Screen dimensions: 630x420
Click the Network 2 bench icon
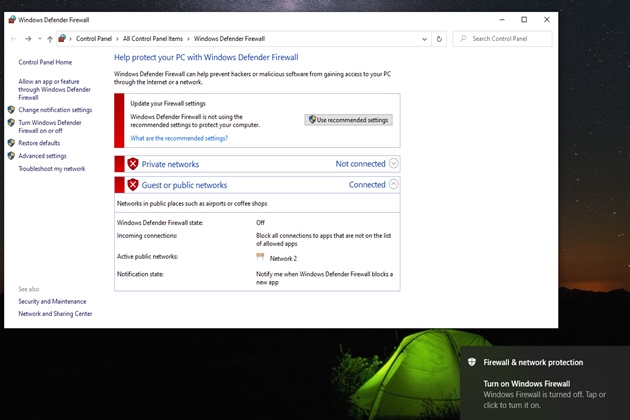[x=260, y=257]
